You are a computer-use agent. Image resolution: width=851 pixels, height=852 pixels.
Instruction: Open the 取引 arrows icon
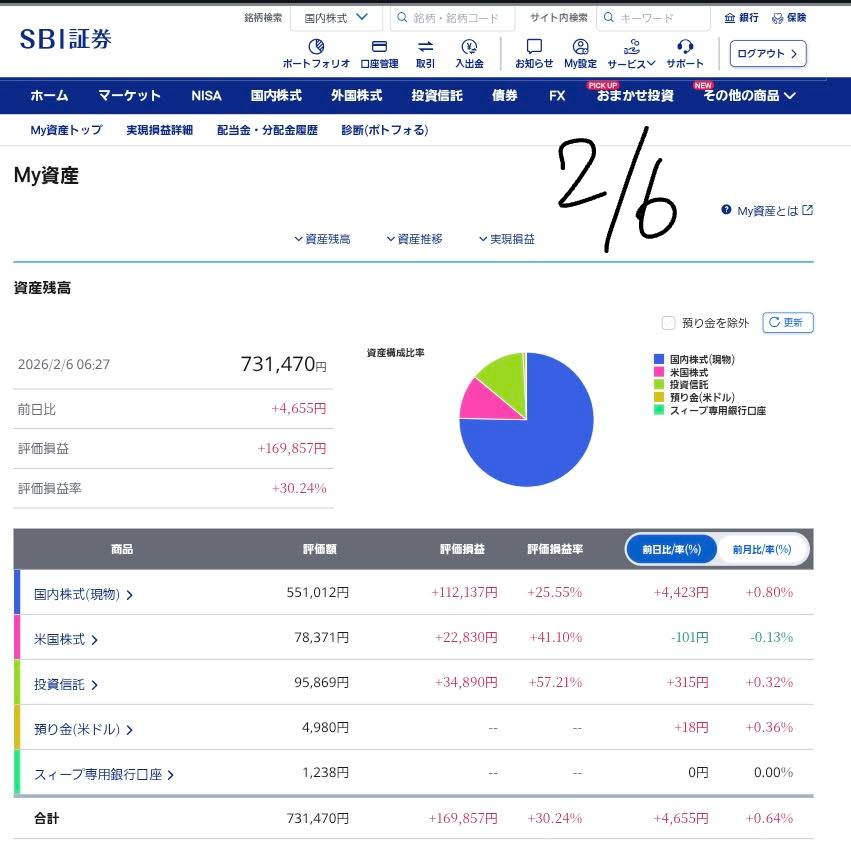pos(425,47)
